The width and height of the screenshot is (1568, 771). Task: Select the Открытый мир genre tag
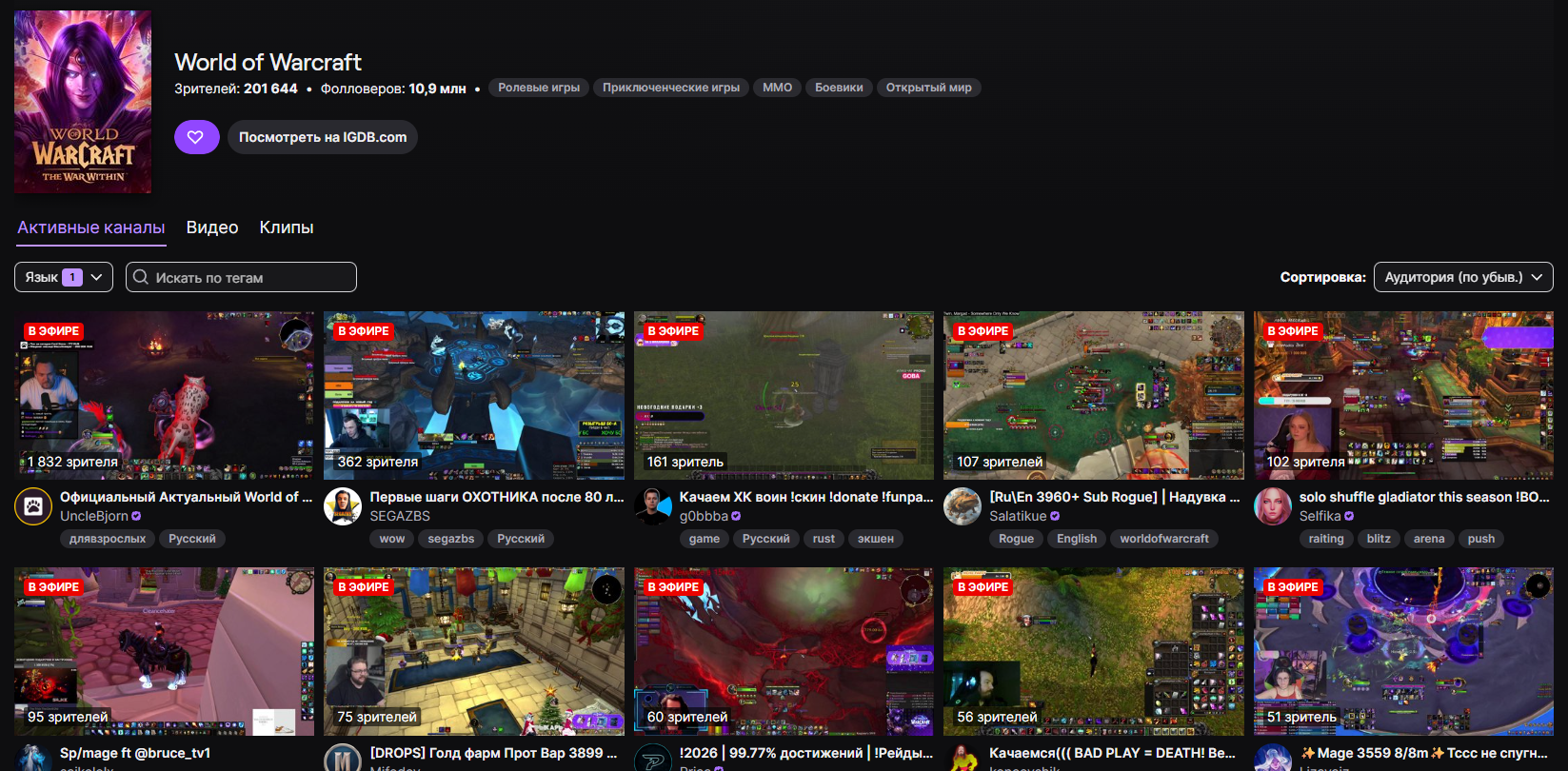[x=929, y=88]
